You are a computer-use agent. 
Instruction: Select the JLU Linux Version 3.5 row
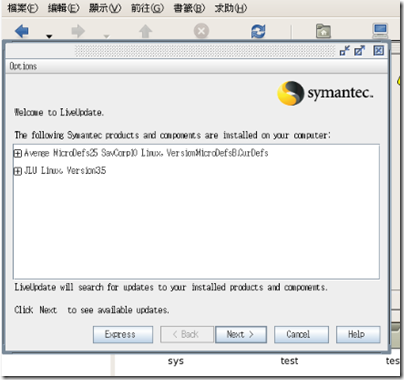pos(65,171)
